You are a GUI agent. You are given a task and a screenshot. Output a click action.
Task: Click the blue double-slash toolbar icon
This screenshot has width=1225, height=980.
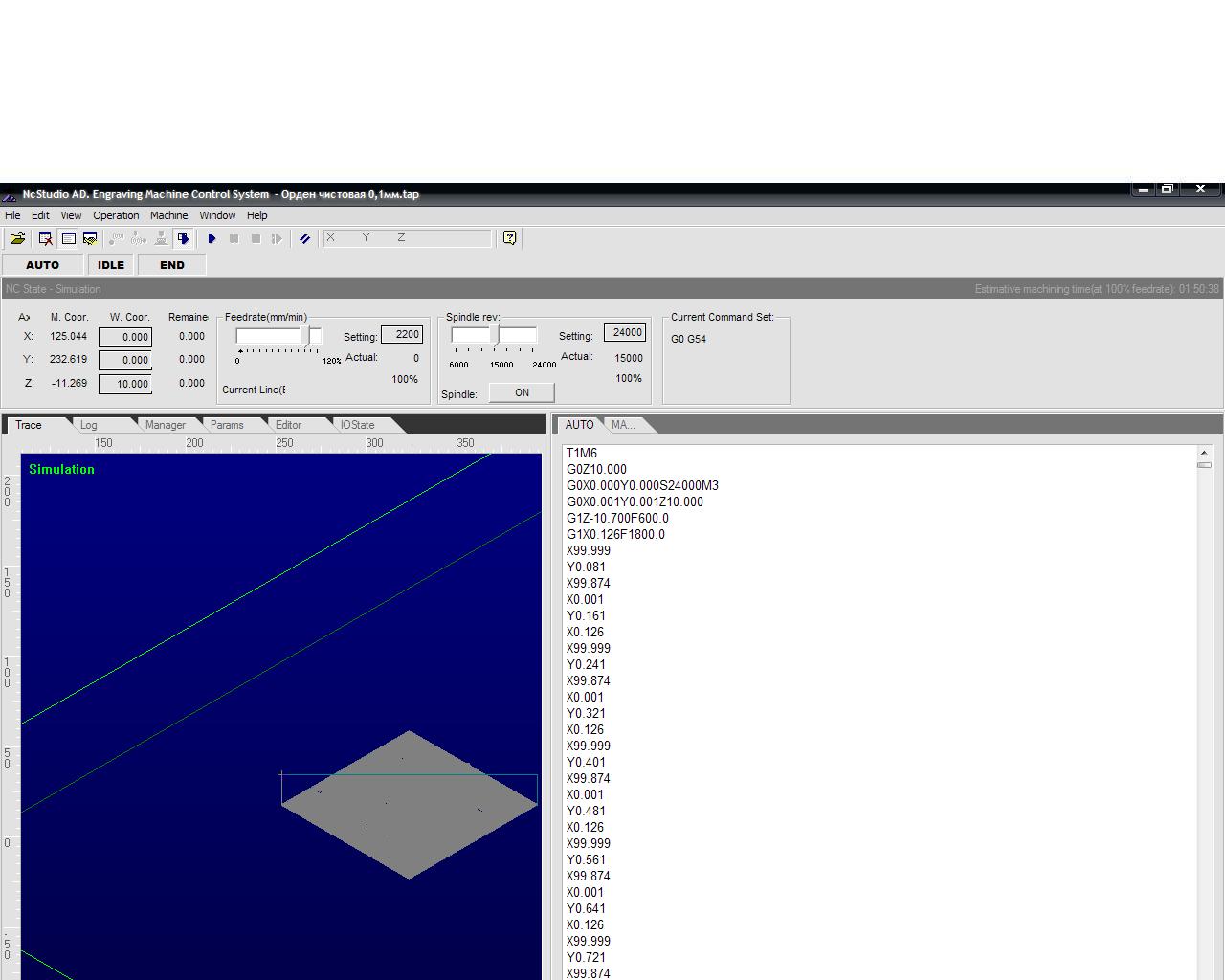click(x=304, y=238)
